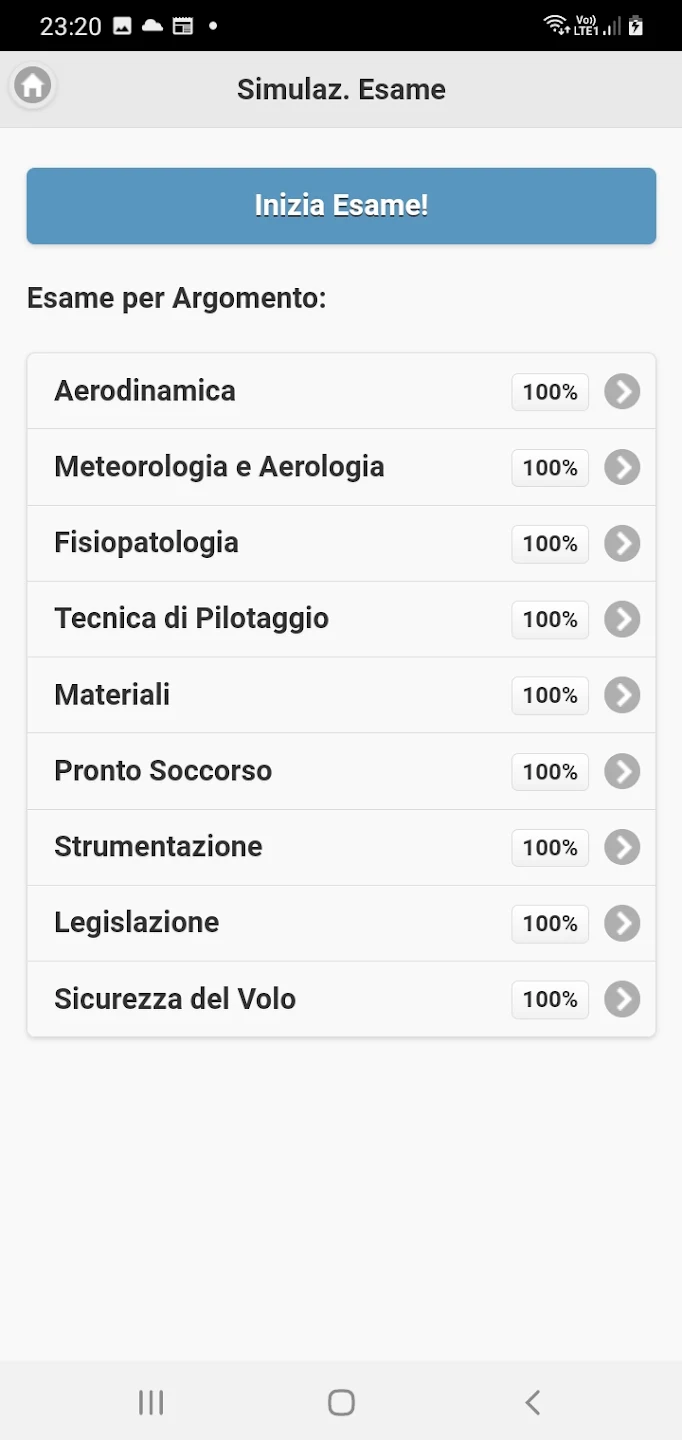The height and width of the screenshot is (1440, 682).
Task: Tap the arrow next to Fisiopatologia
Action: coord(621,543)
